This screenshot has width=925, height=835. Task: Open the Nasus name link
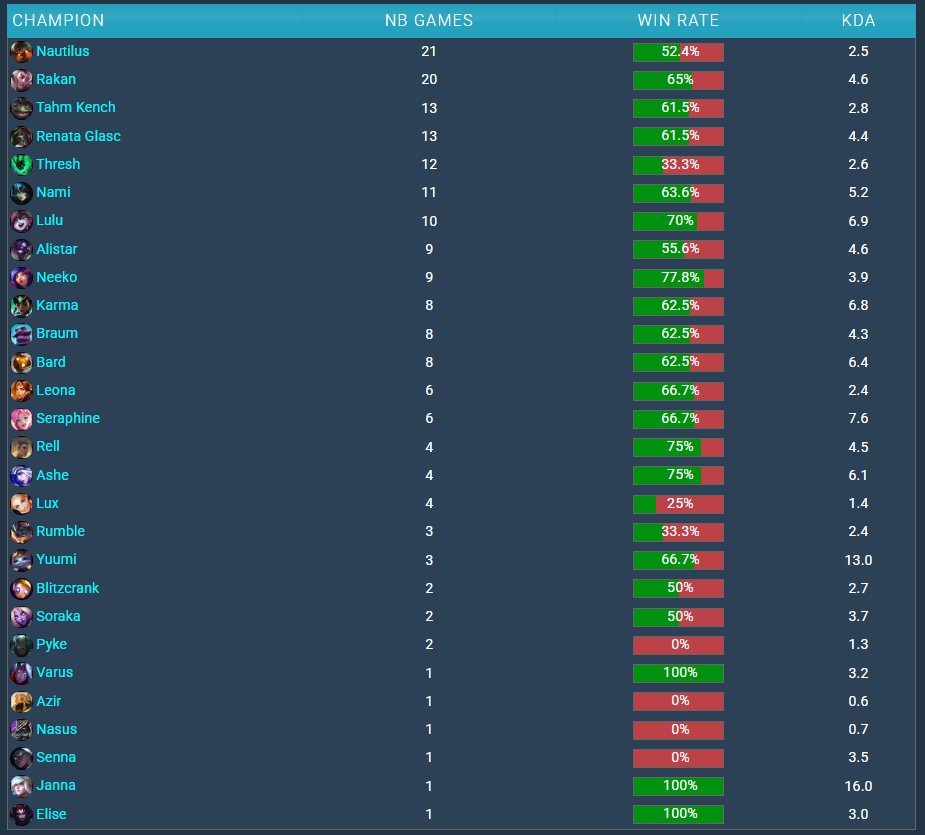[x=57, y=729]
